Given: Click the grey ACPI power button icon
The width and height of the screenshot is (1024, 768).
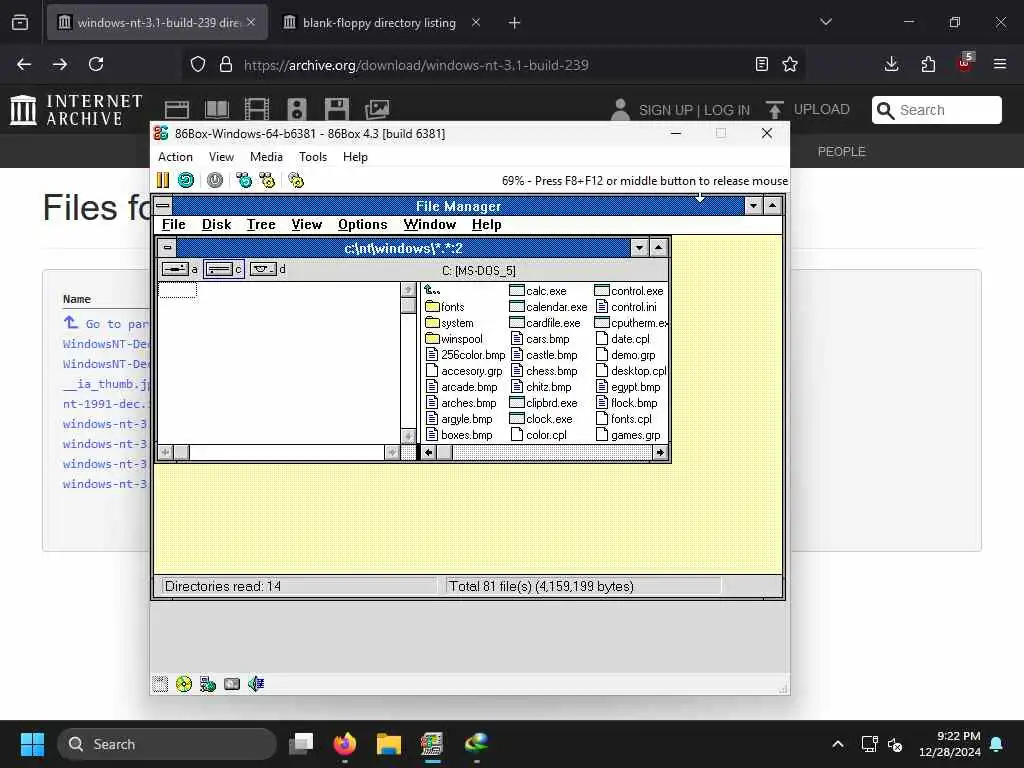Looking at the screenshot, I should point(215,180).
